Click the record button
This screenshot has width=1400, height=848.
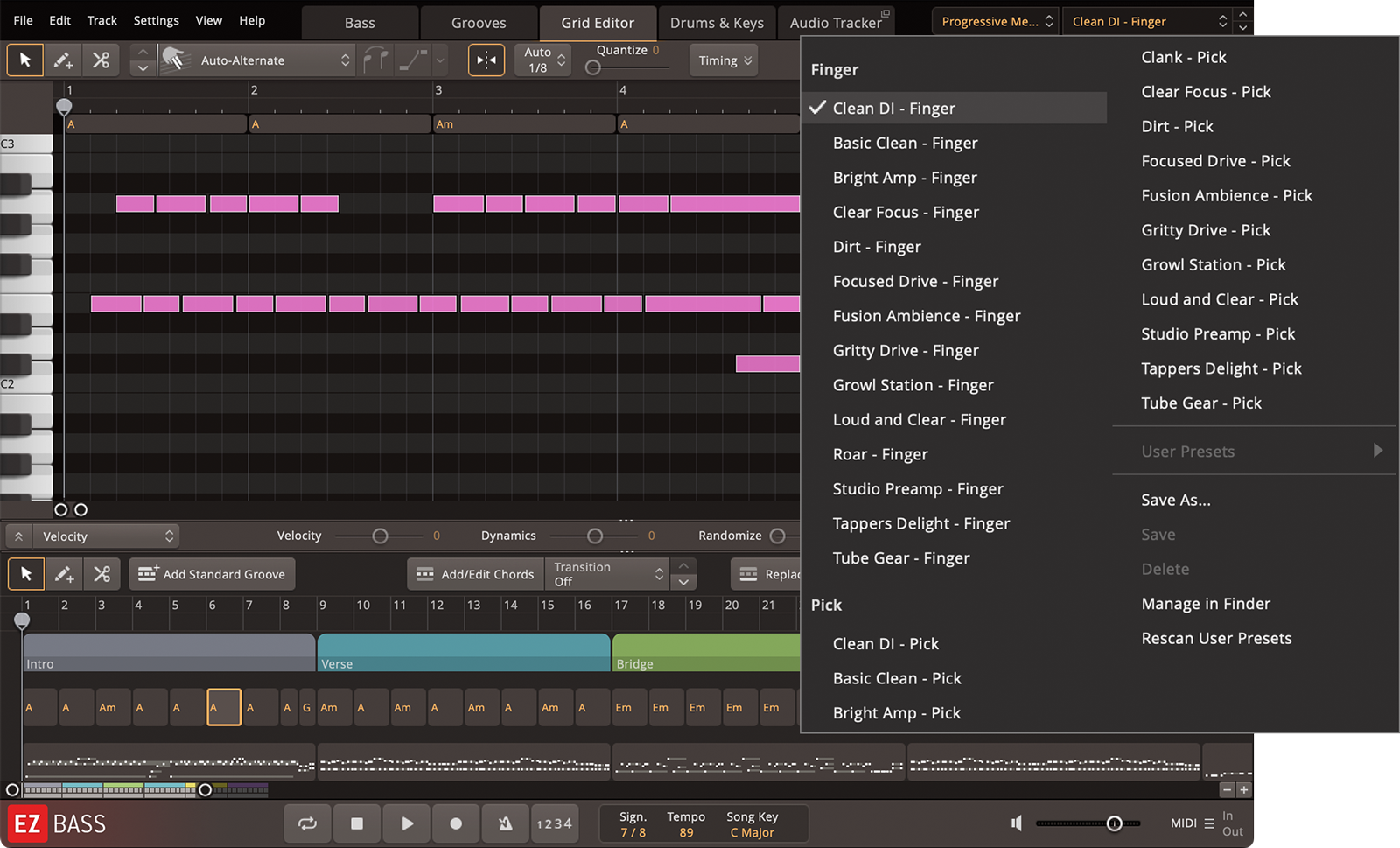[456, 823]
